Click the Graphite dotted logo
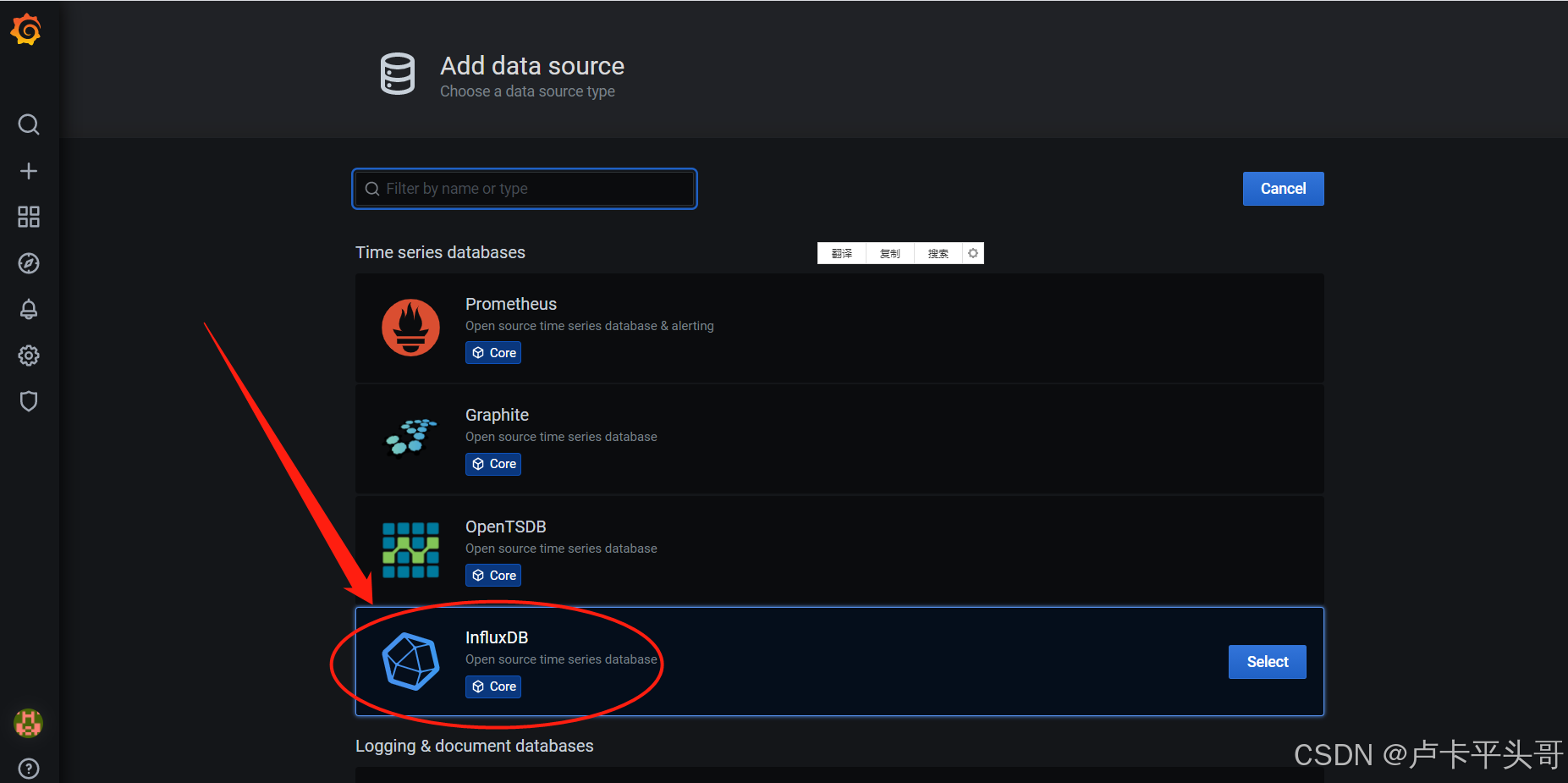The image size is (1568, 783). point(410,438)
